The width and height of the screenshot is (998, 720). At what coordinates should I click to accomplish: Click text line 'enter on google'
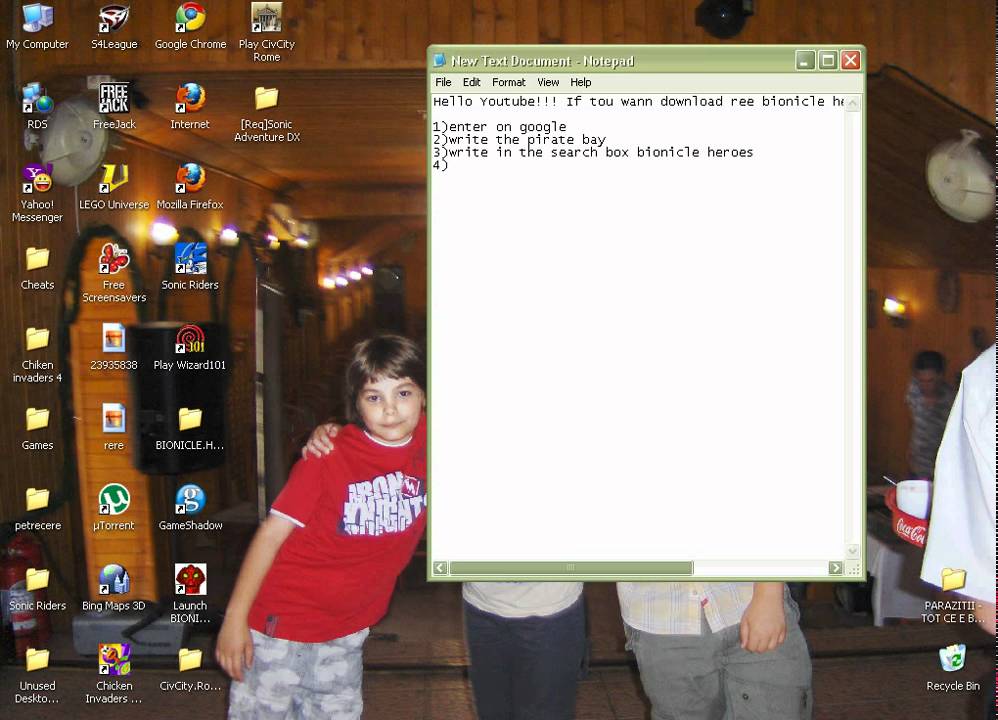(507, 127)
